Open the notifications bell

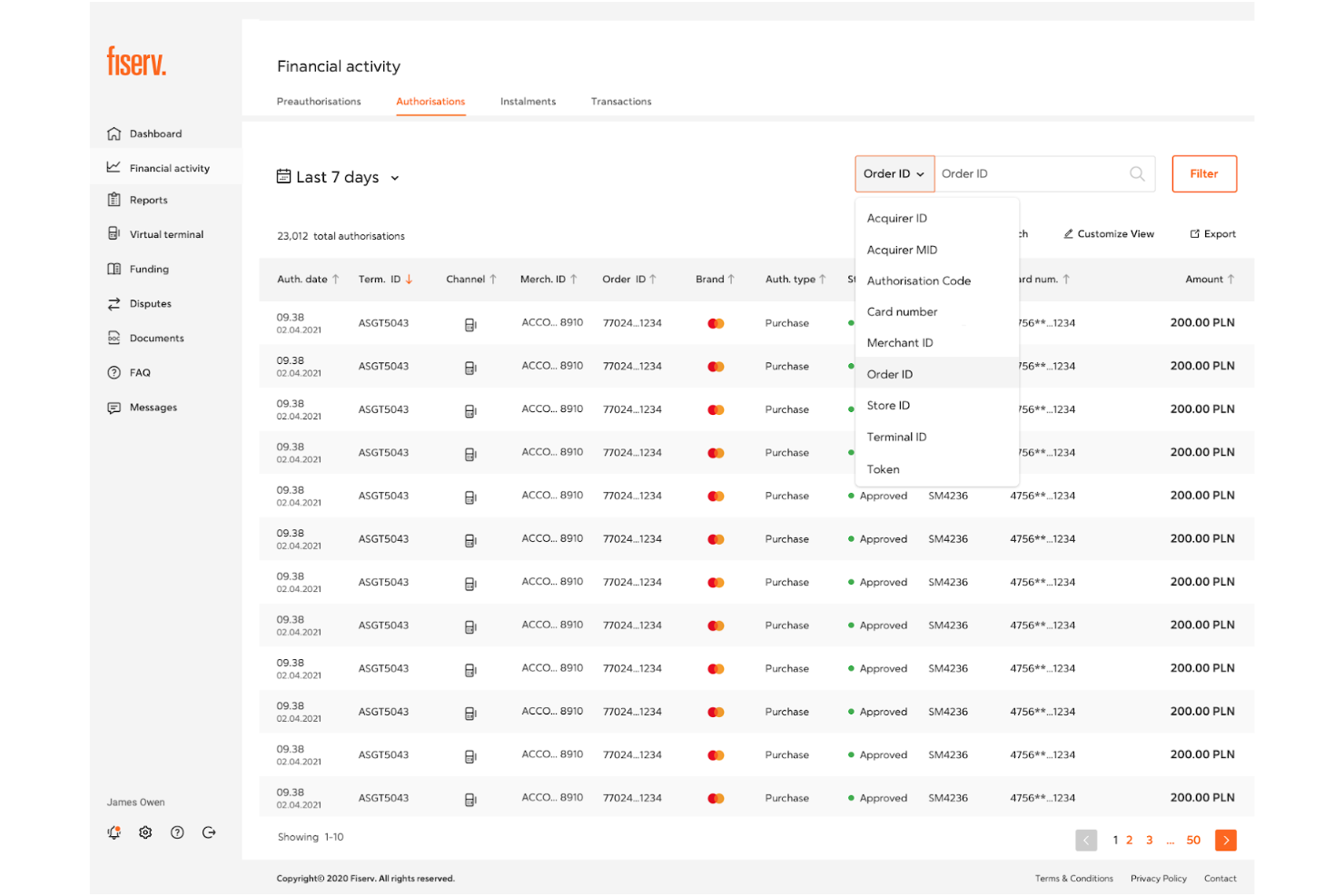pyautogui.click(x=114, y=832)
